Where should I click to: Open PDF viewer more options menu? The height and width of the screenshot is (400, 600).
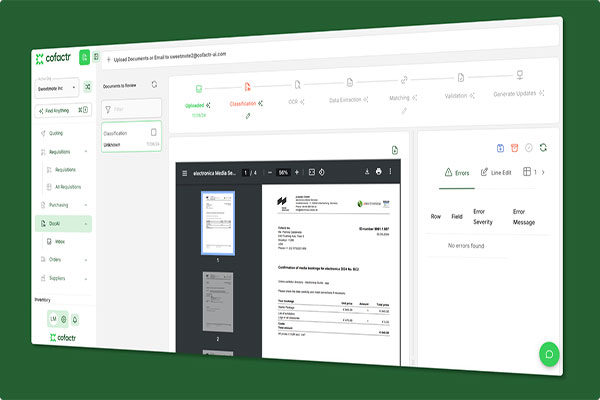point(390,171)
